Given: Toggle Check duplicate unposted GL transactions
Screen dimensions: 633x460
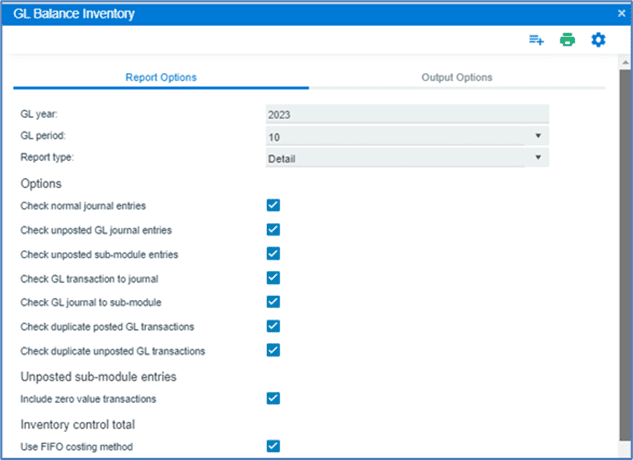Looking at the screenshot, I should point(273,350).
